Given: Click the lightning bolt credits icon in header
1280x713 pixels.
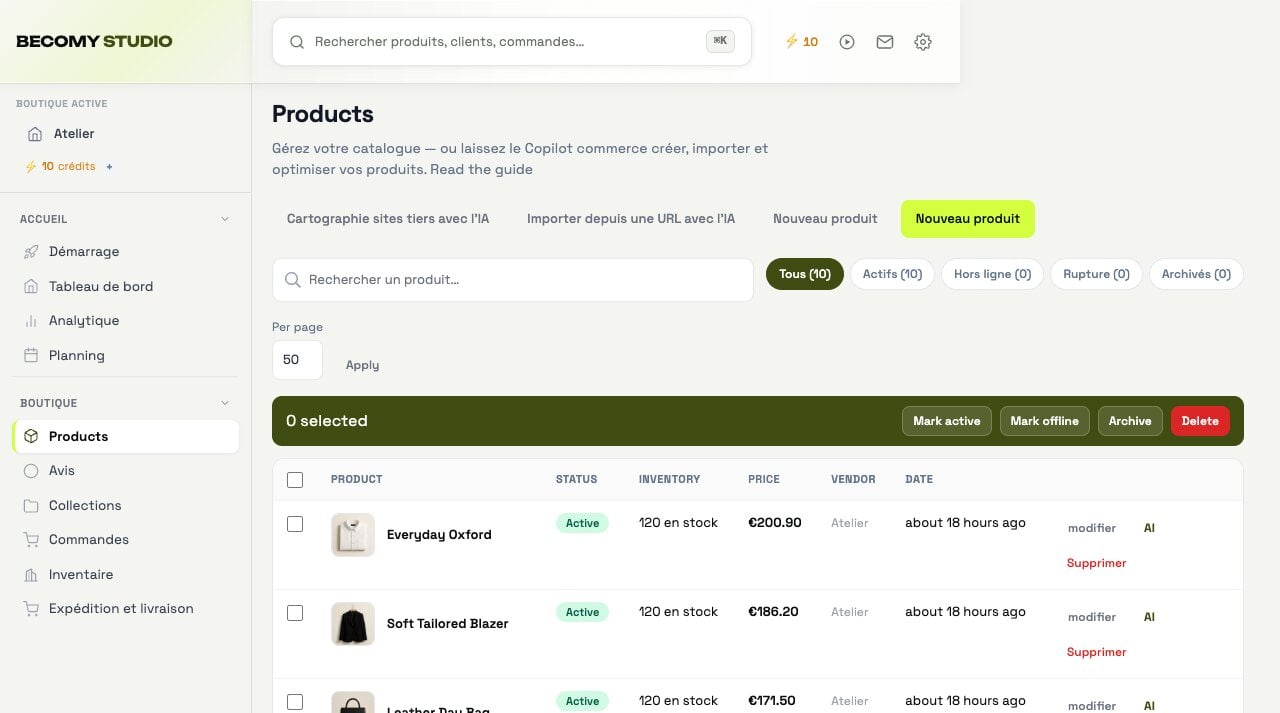Looking at the screenshot, I should coord(791,41).
